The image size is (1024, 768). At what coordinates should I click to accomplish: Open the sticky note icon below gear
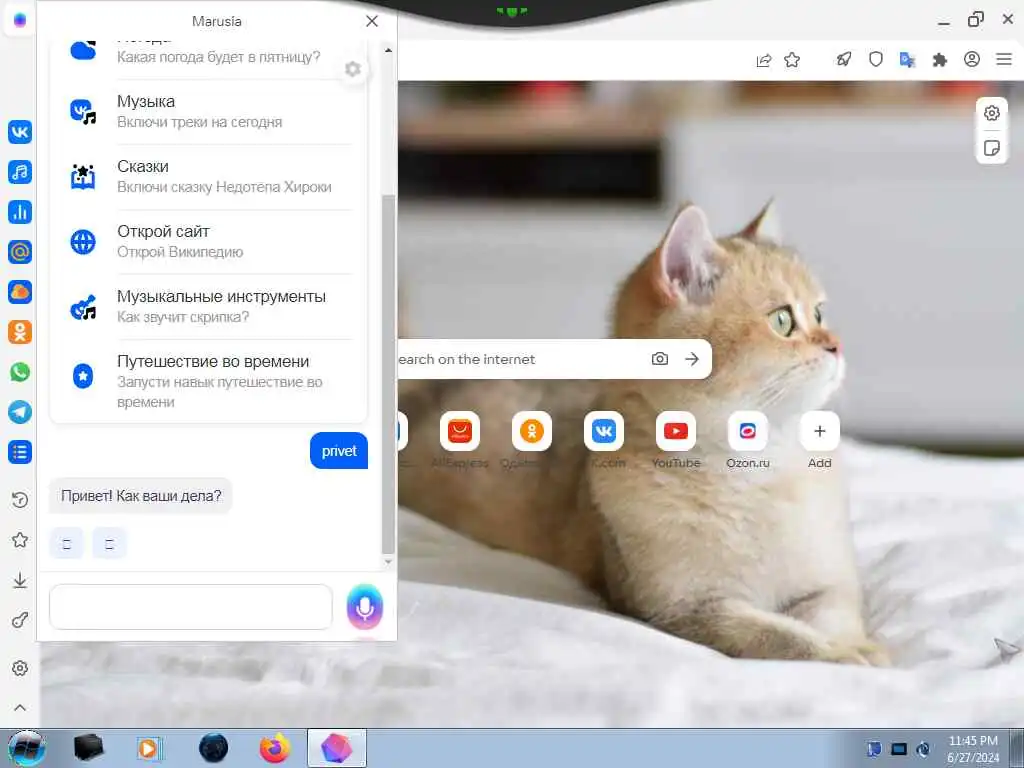pyautogui.click(x=991, y=148)
